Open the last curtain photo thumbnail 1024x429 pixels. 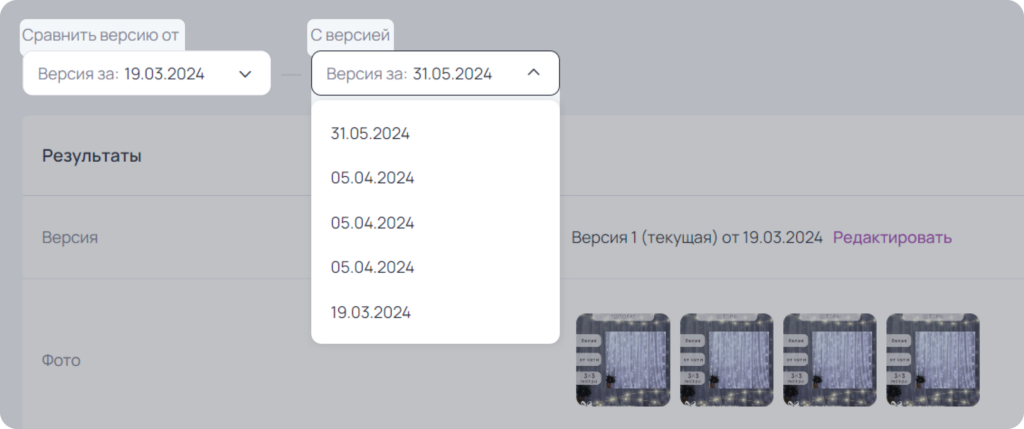(933, 360)
